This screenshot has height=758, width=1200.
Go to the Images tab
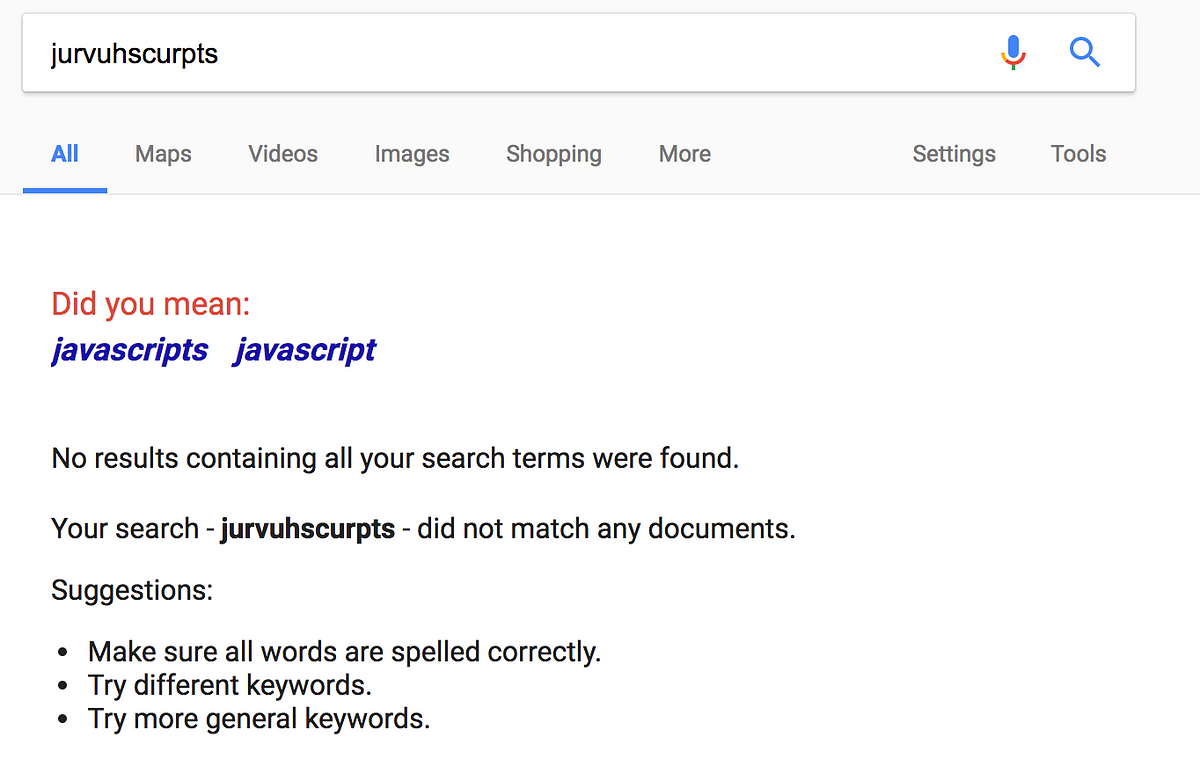(412, 154)
